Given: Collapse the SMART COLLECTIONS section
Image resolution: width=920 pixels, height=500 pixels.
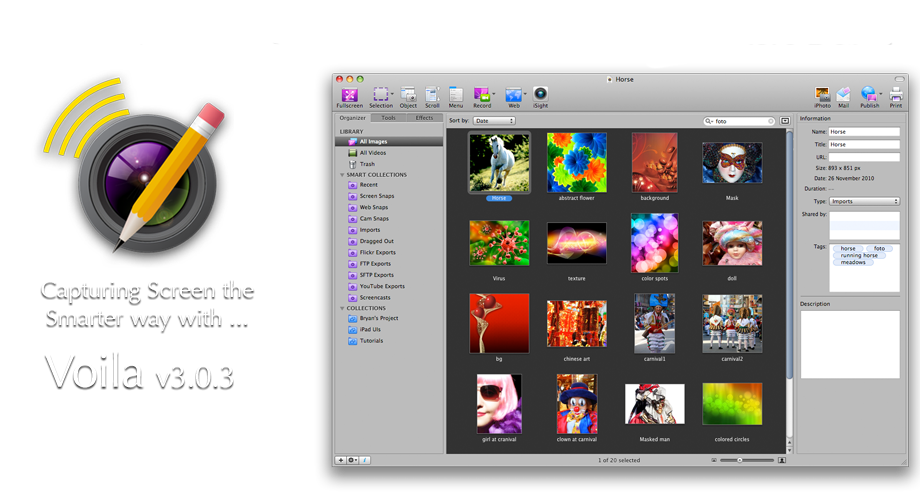Looking at the screenshot, I should [342, 175].
